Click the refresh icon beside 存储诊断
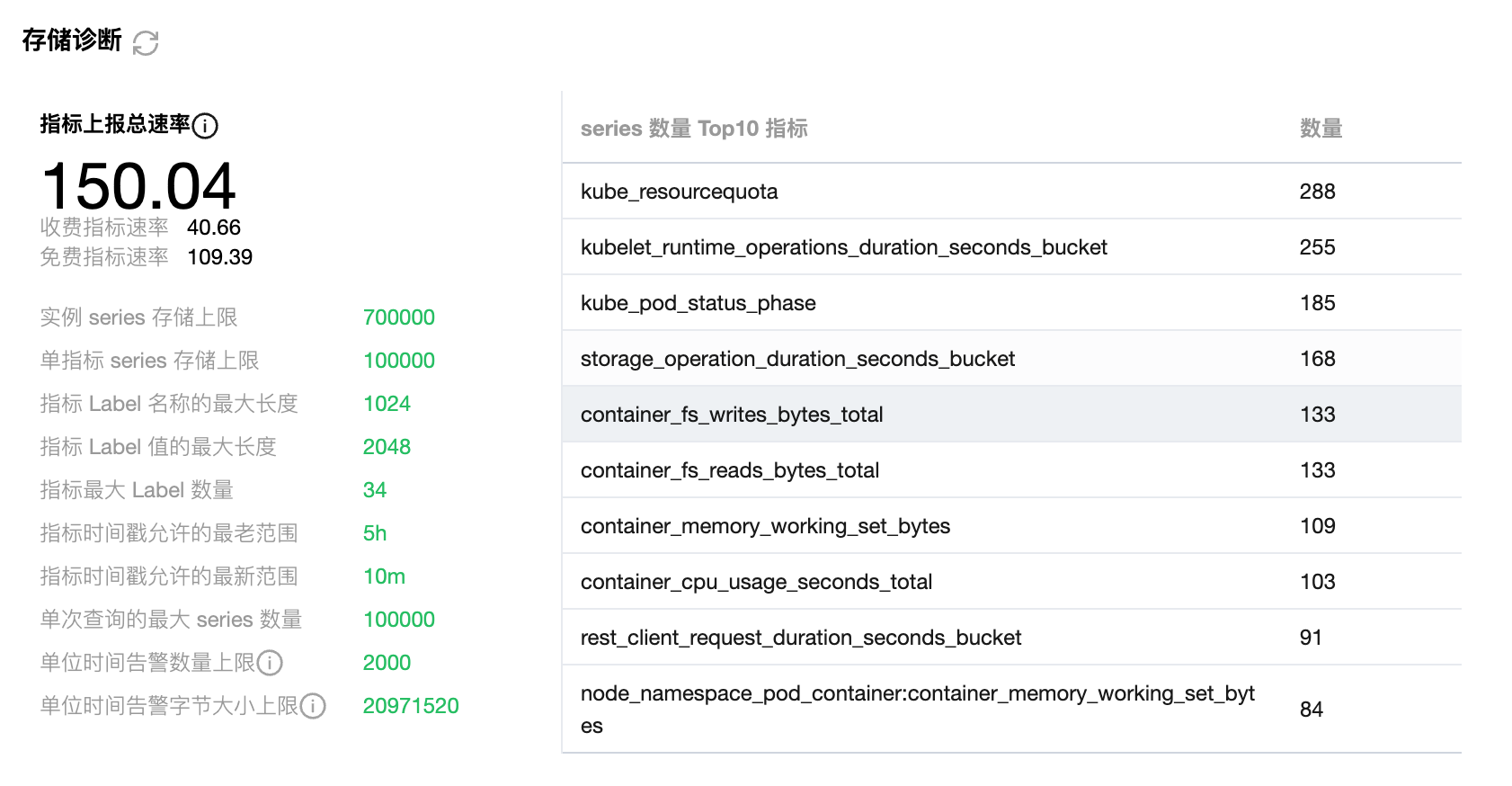 point(146,42)
